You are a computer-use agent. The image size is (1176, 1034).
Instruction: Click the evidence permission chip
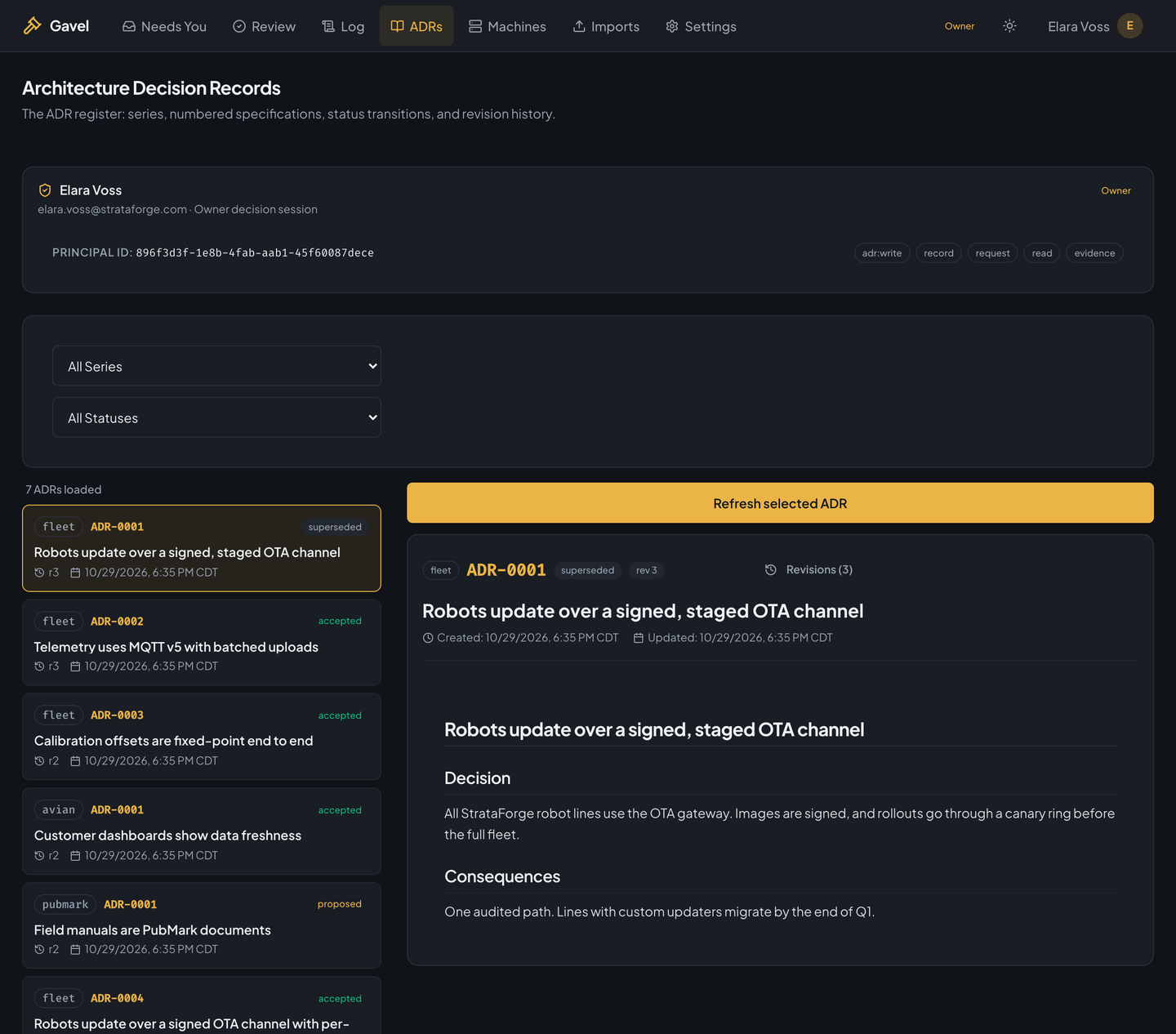(1094, 253)
